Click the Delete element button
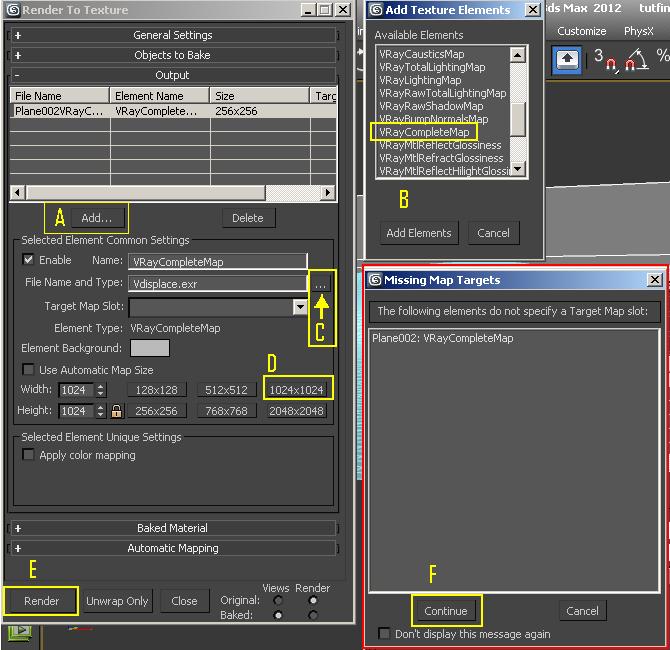 [248, 218]
